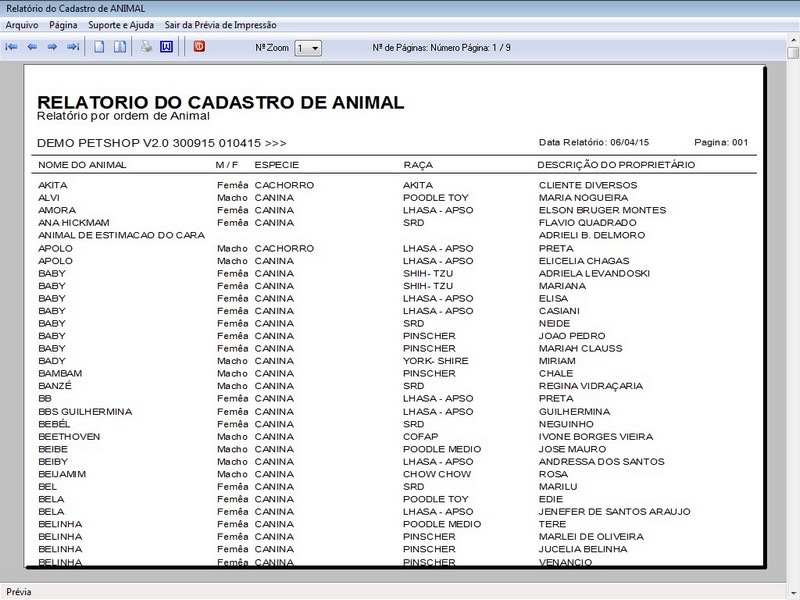
Task: Click the vertical scrollbar up arrow
Action: click(793, 40)
